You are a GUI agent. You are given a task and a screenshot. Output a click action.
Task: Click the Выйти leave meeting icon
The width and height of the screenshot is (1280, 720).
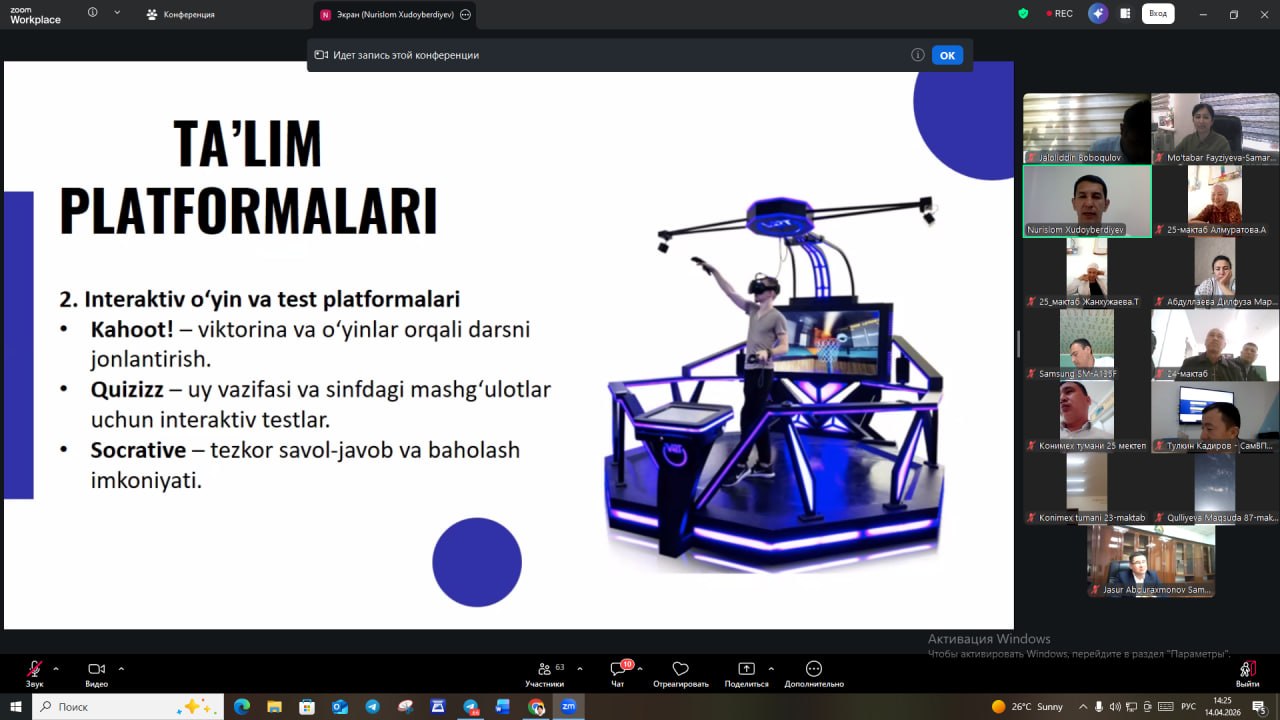pos(1246,670)
